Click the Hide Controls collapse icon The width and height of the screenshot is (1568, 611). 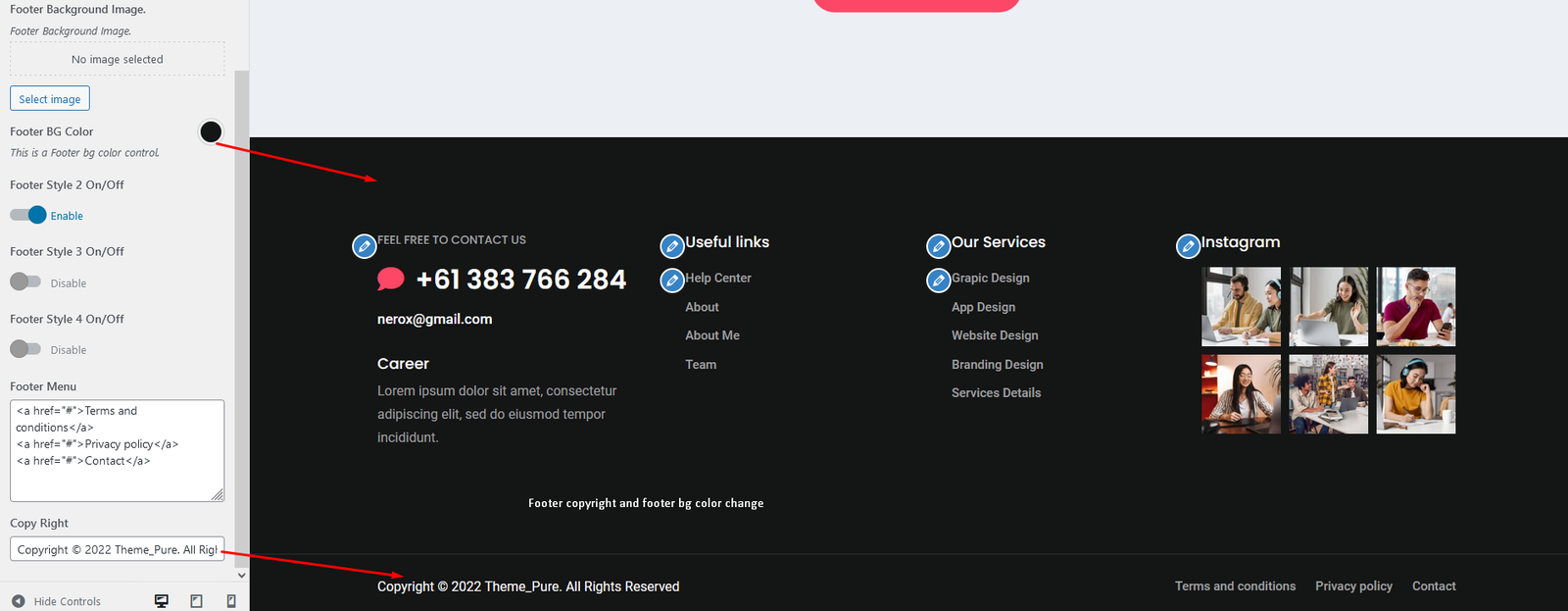(x=19, y=601)
